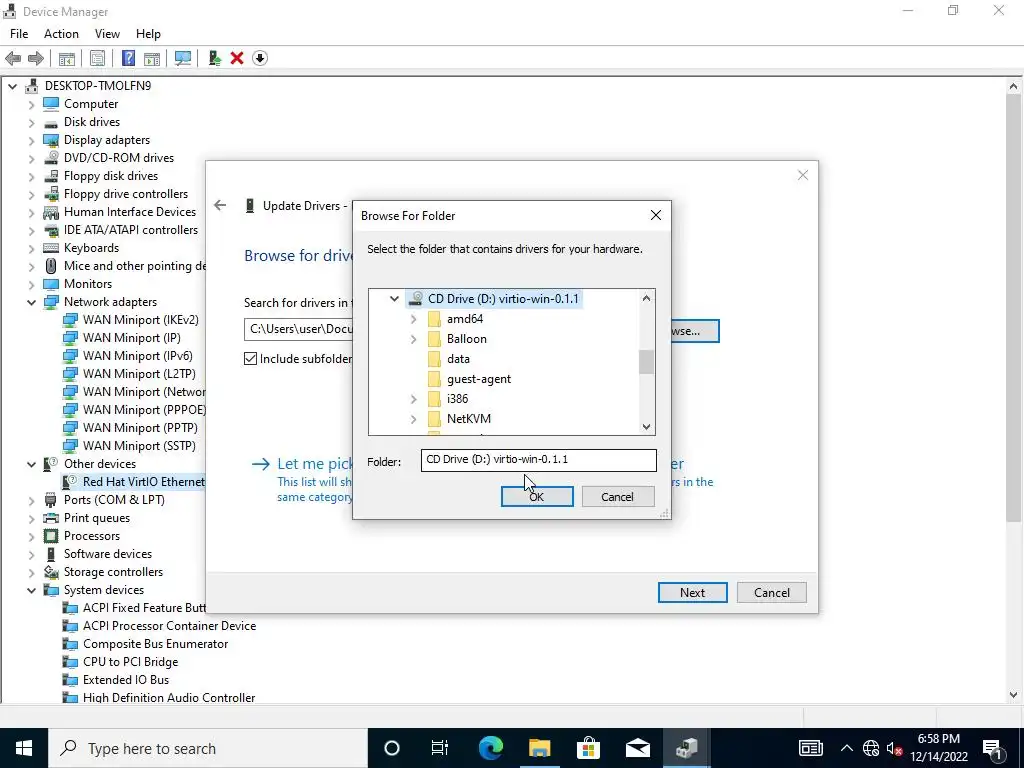The image size is (1024, 768).
Task: Click the Cortana circle icon
Action: click(x=392, y=748)
